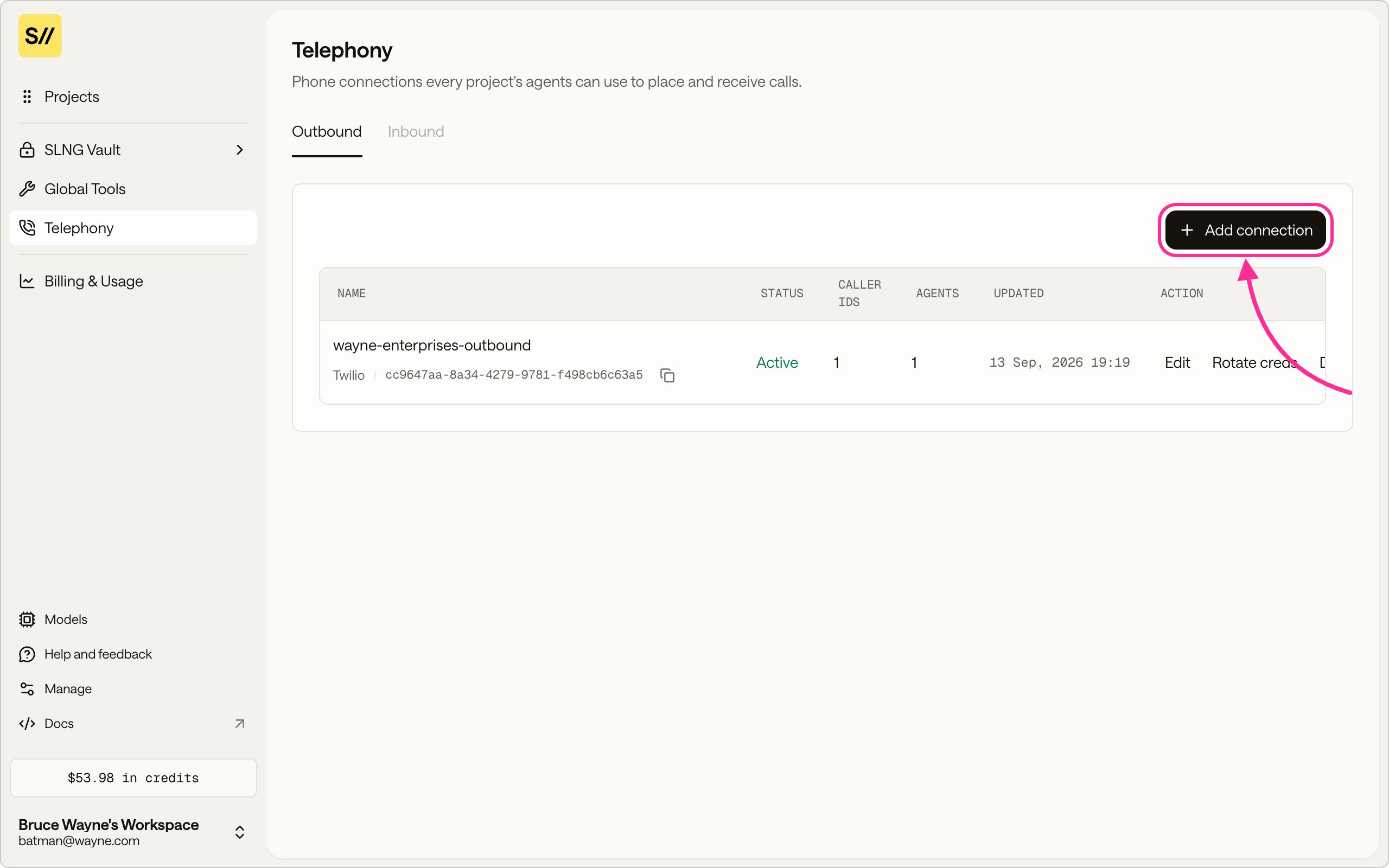Rotate creds for wayne-enterprises-outbound
The image size is (1389, 868).
1254,363
